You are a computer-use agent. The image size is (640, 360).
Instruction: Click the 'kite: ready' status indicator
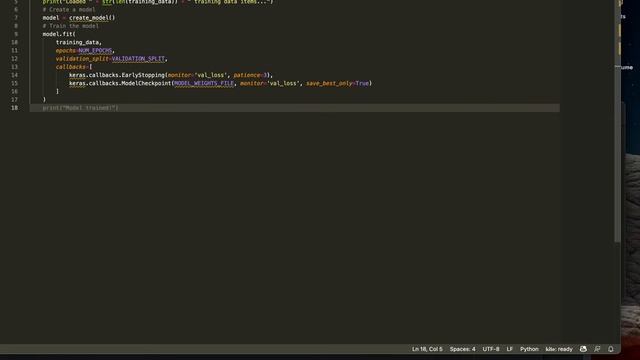[559, 349]
